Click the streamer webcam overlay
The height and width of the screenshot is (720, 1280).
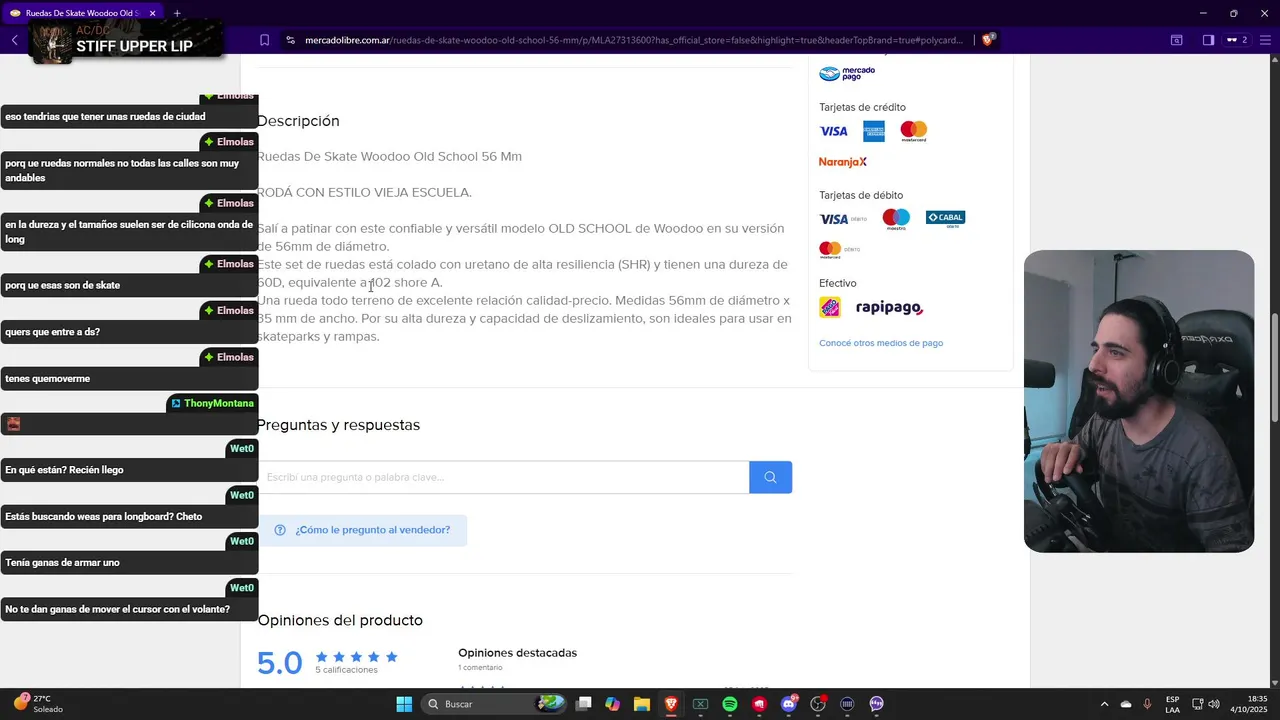pyautogui.click(x=1139, y=401)
